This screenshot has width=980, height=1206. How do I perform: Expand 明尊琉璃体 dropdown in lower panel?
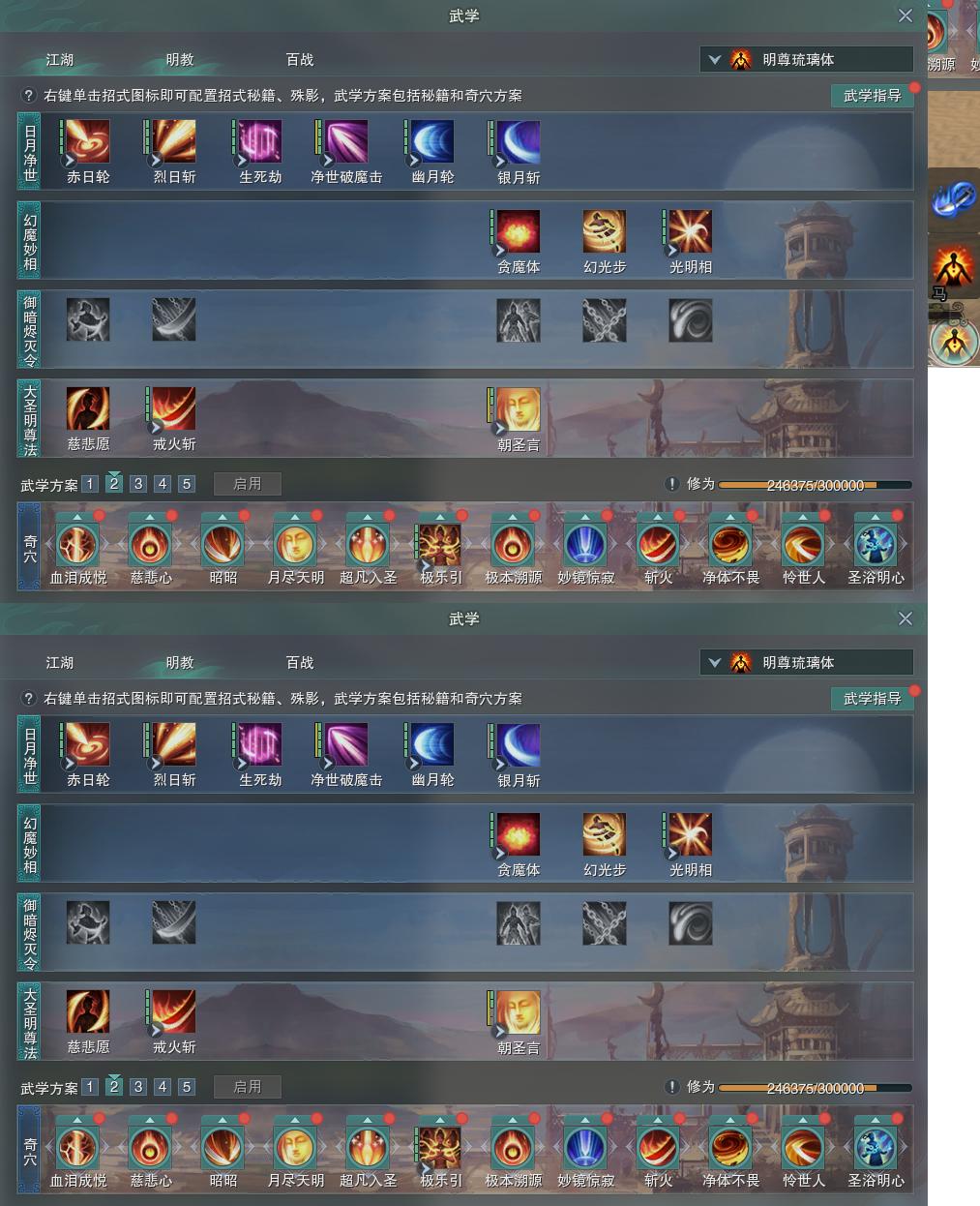[x=807, y=663]
